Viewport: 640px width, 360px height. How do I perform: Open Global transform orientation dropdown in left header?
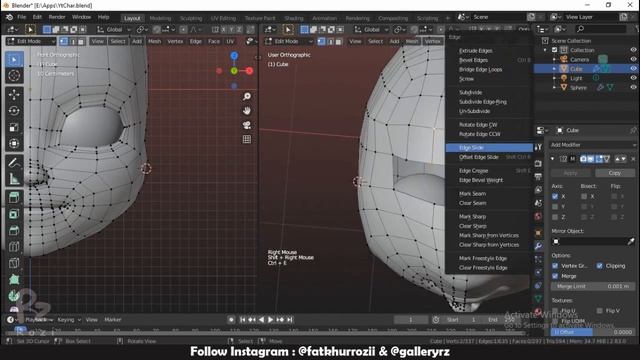[x=114, y=29]
